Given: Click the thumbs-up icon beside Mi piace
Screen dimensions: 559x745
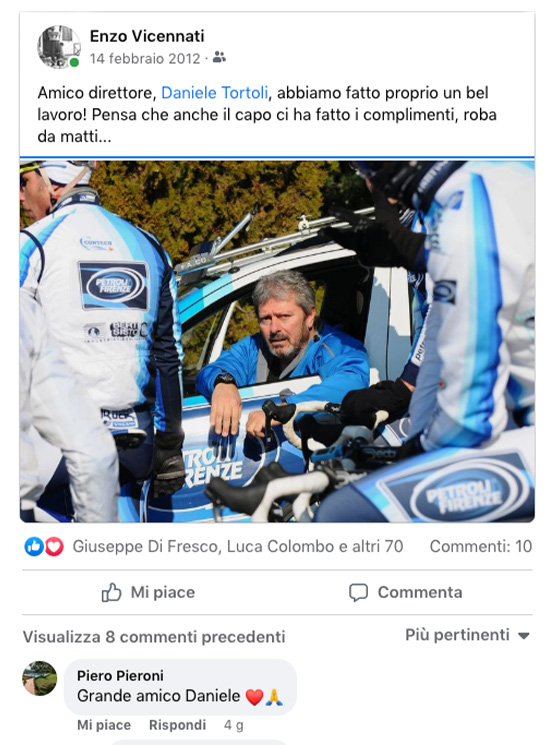Looking at the screenshot, I should 112,592.
